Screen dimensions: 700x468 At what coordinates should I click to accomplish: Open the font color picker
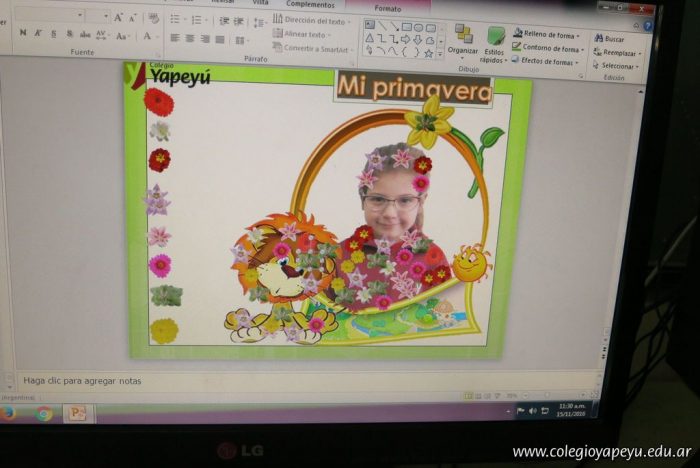coord(146,36)
